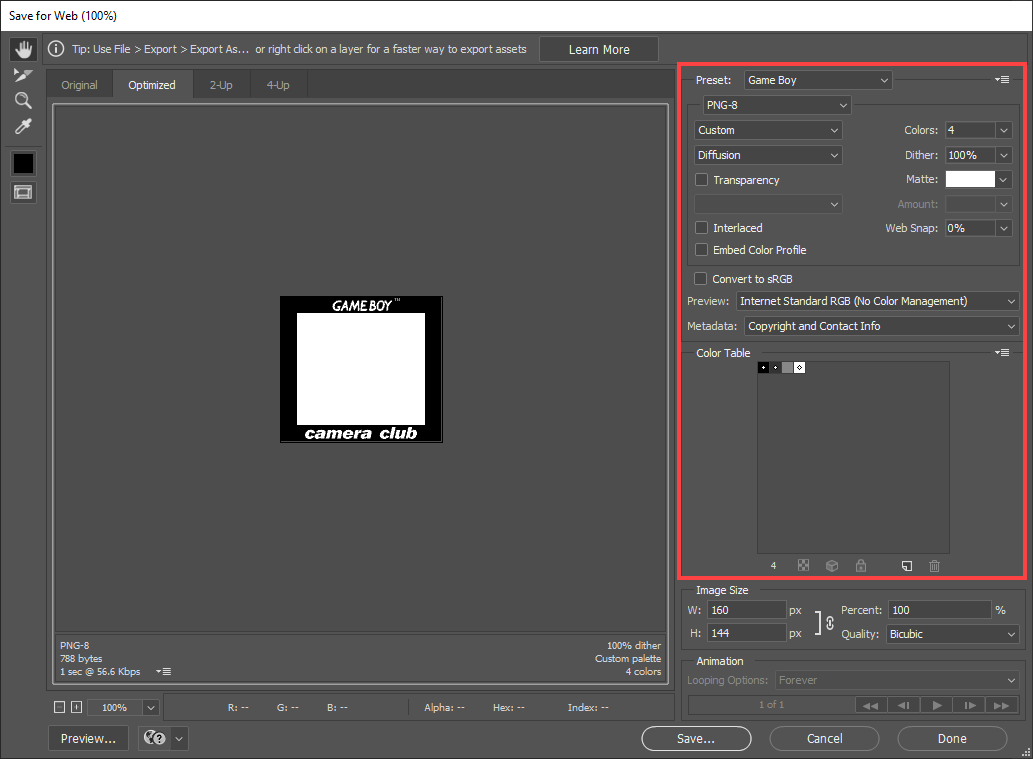Toggle Slices Visibility icon

point(23,192)
